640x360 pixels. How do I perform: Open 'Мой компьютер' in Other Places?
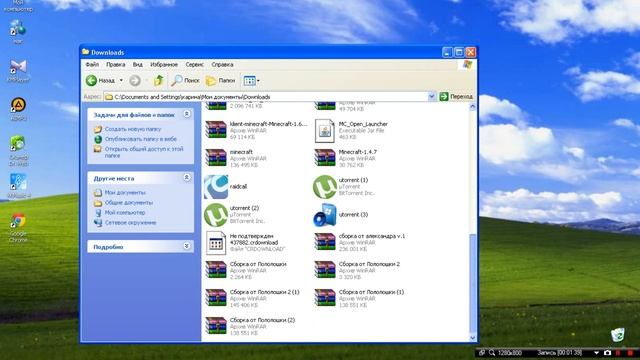(124, 213)
